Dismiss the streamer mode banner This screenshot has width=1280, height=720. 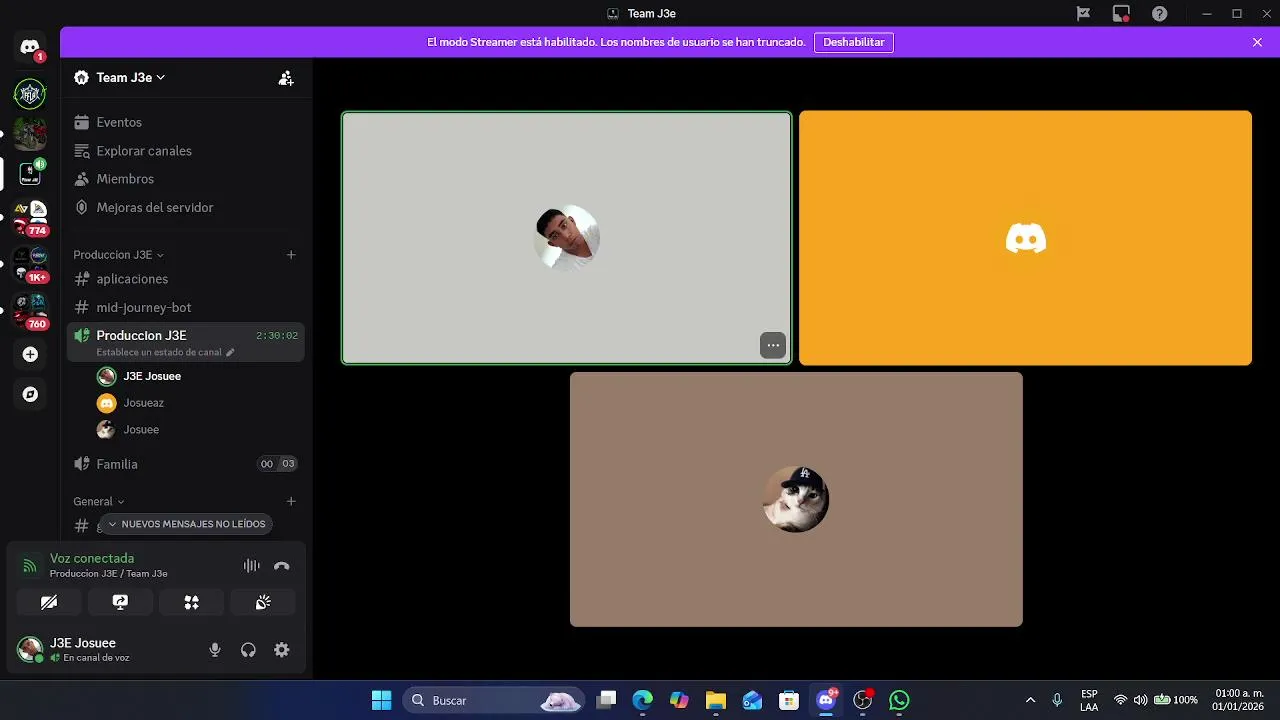(x=1257, y=42)
